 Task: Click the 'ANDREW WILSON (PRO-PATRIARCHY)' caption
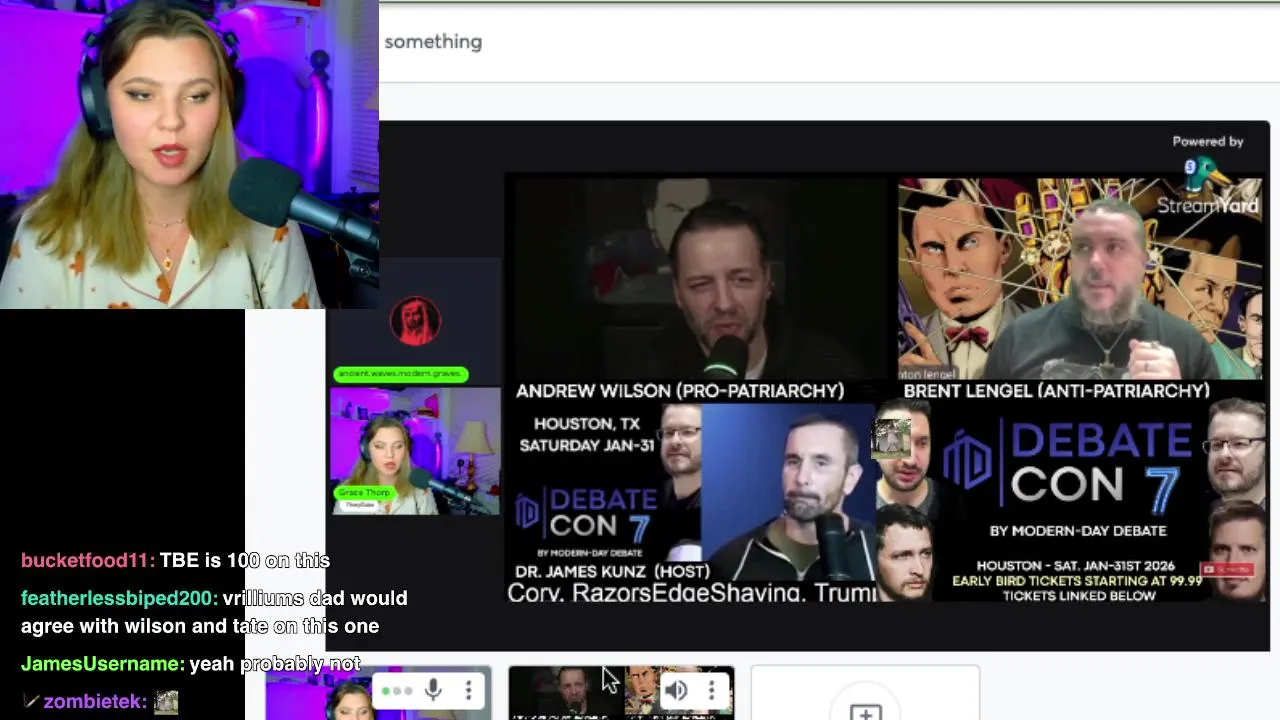[x=680, y=391]
